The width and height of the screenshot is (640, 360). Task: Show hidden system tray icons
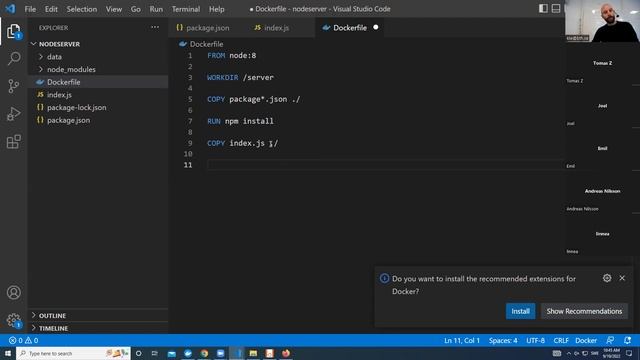pyautogui.click(x=569, y=353)
